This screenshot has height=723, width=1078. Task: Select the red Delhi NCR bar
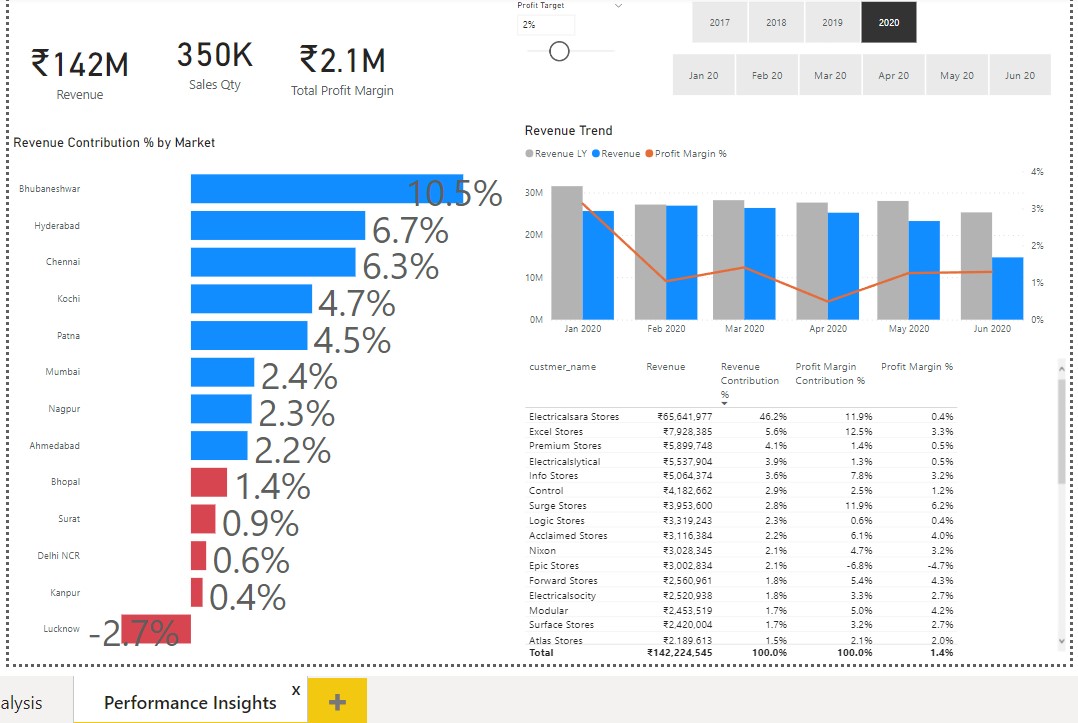(x=198, y=555)
